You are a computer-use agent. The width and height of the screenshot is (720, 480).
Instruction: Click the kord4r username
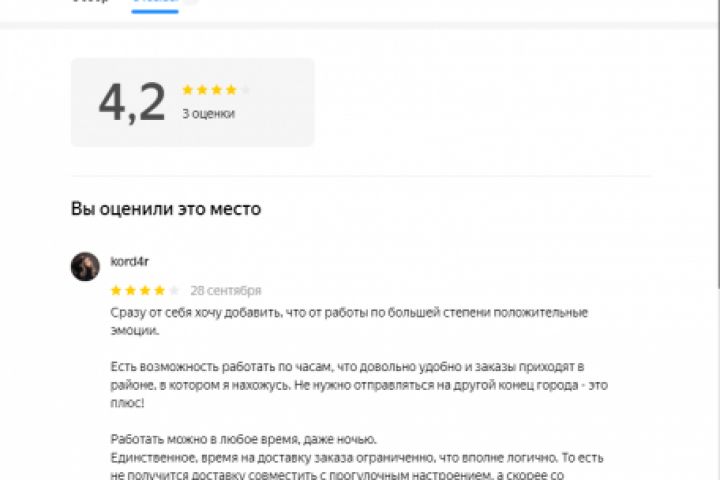coord(130,262)
